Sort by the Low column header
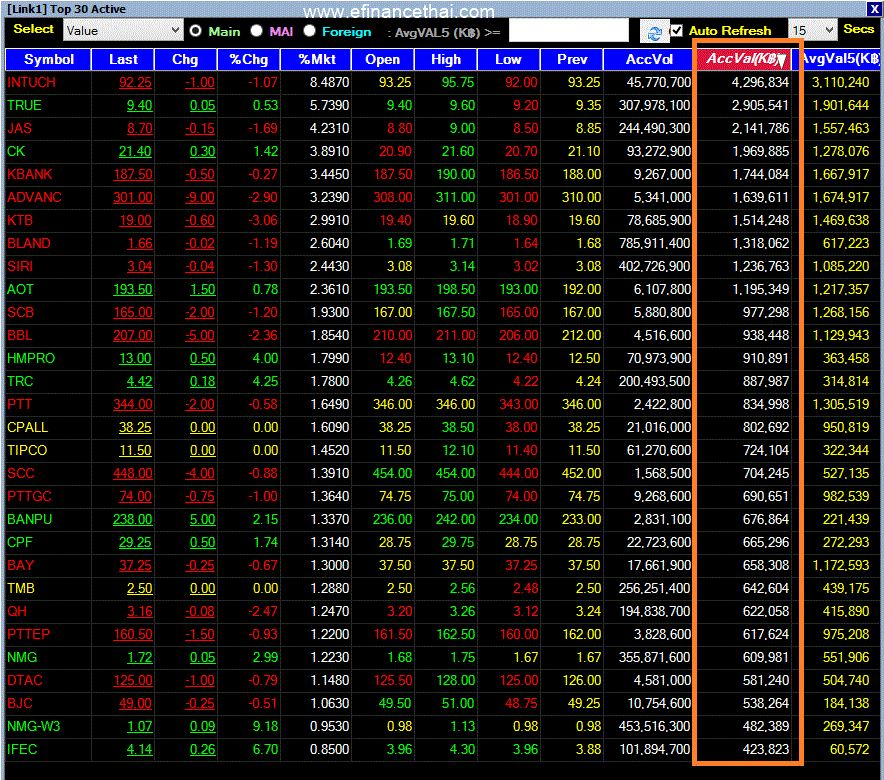The height and width of the screenshot is (780, 884). pos(508,59)
